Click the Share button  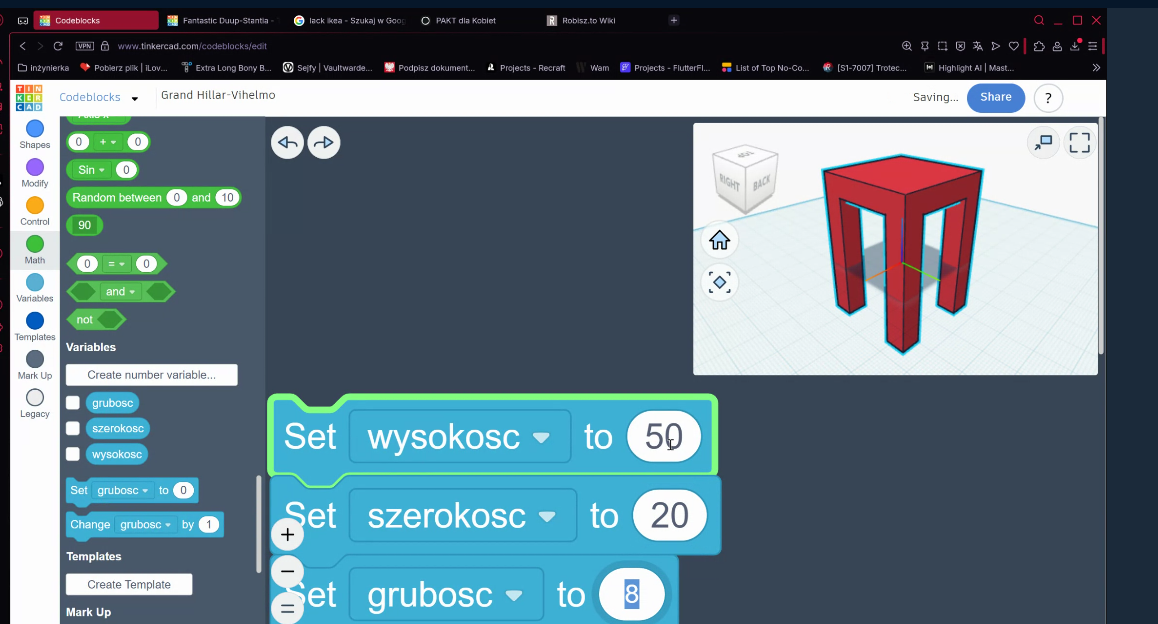(996, 97)
